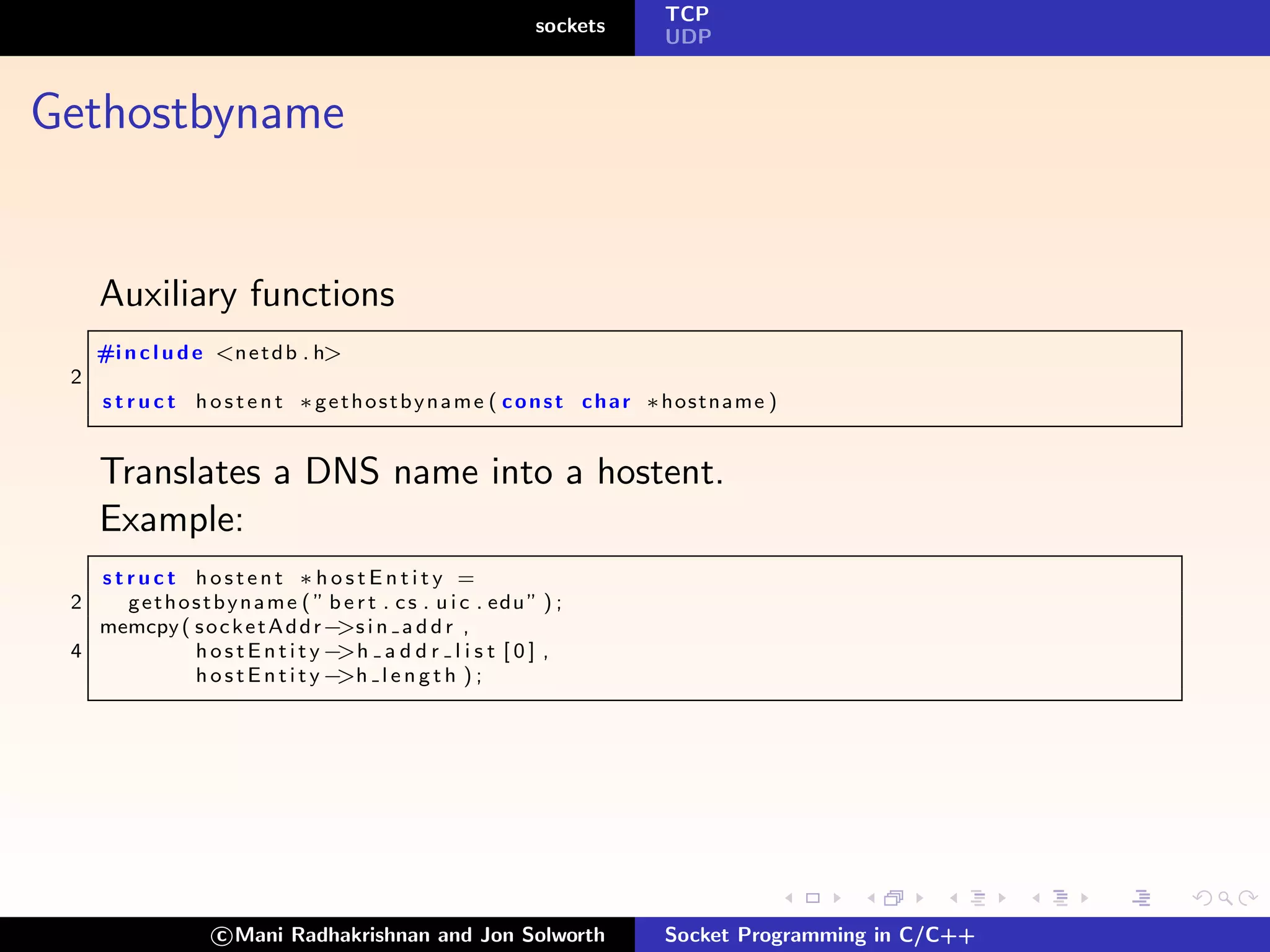Click the 'Auxiliary functions' heading

[x=247, y=294]
